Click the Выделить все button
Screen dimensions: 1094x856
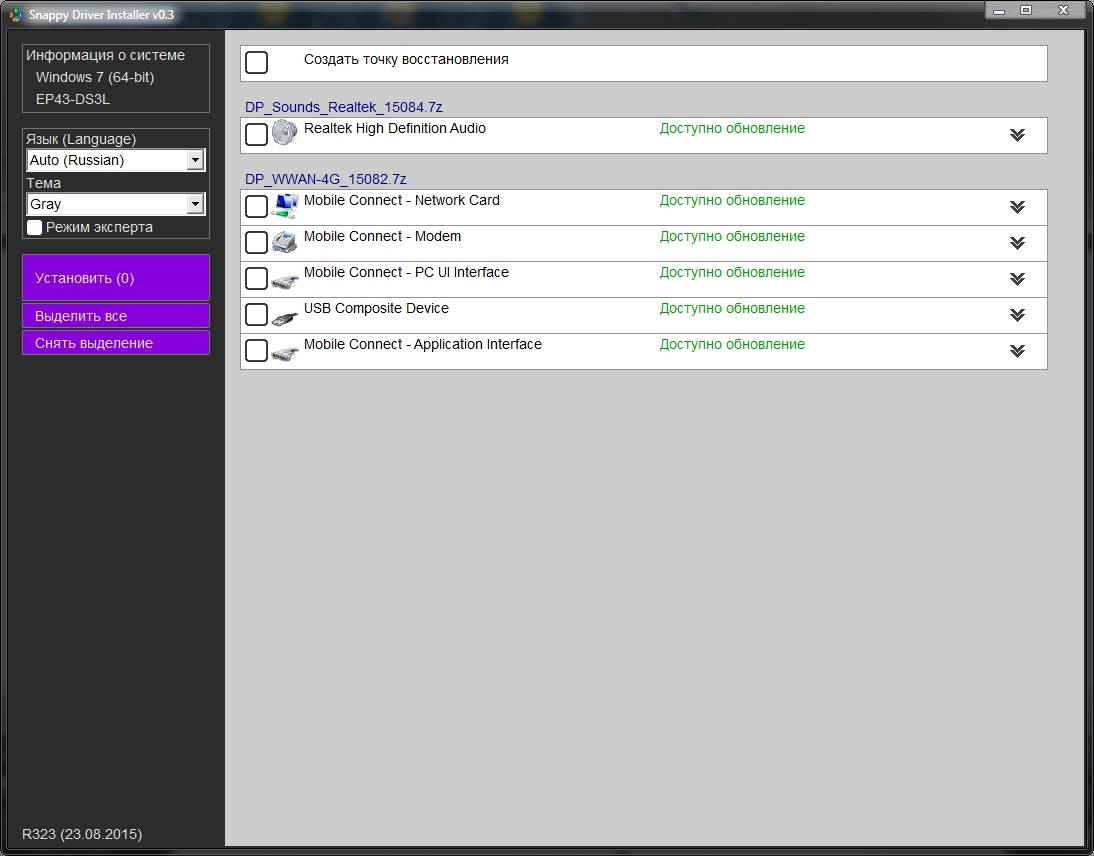[x=116, y=315]
